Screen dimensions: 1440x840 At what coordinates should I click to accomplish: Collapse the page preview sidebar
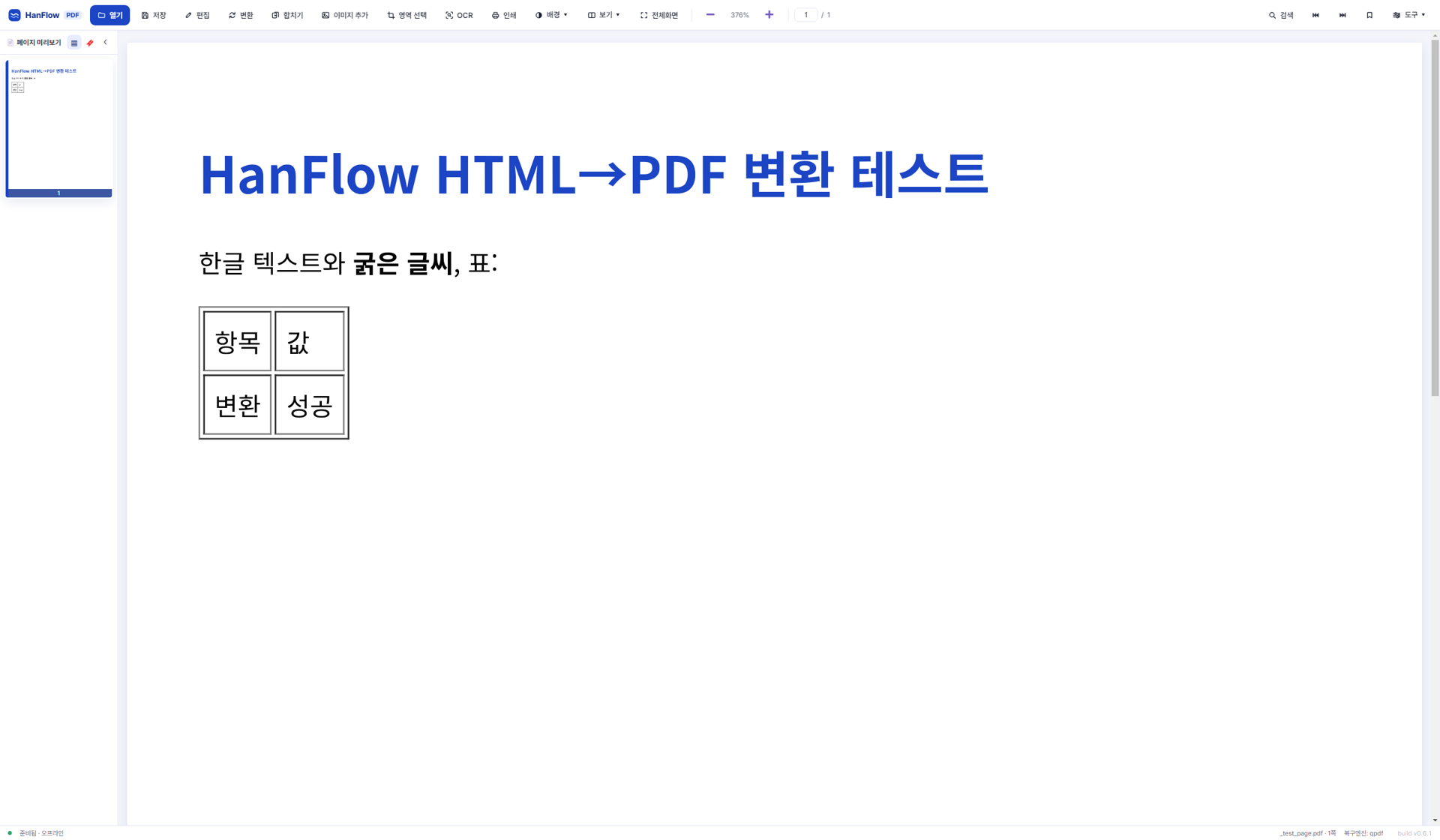[x=106, y=43]
